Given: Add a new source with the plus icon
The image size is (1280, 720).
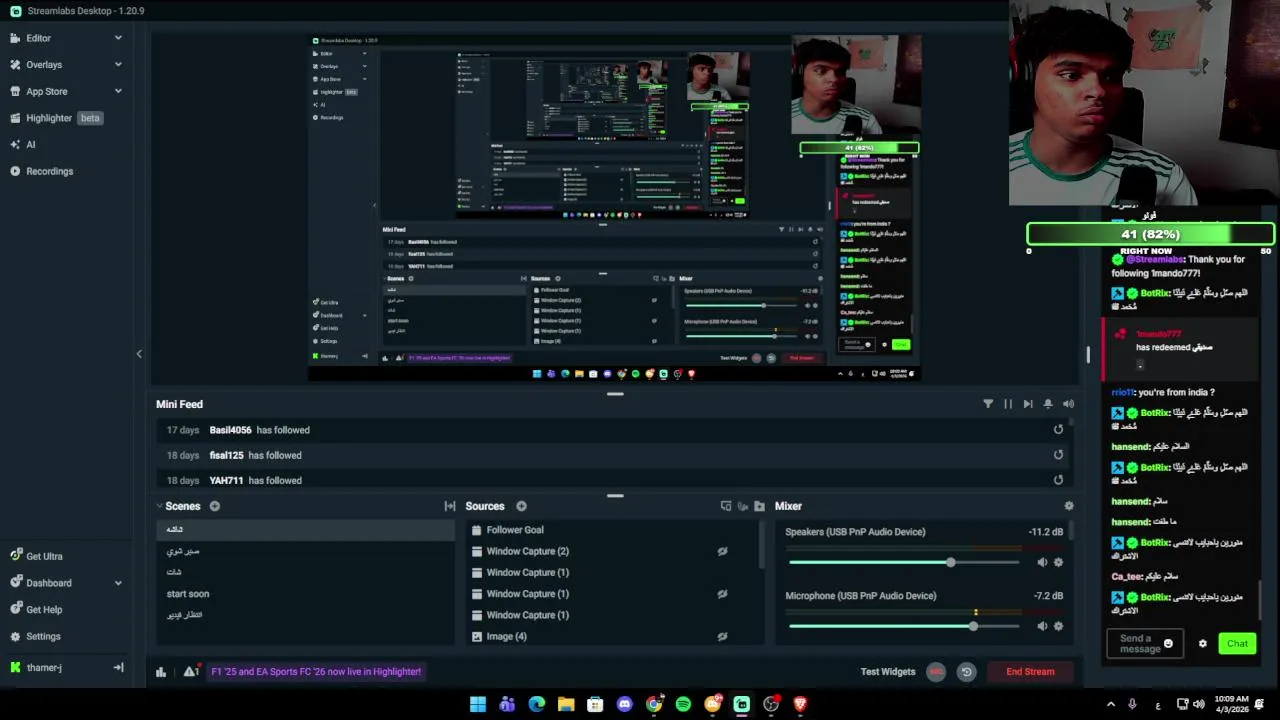Looking at the screenshot, I should (521, 506).
